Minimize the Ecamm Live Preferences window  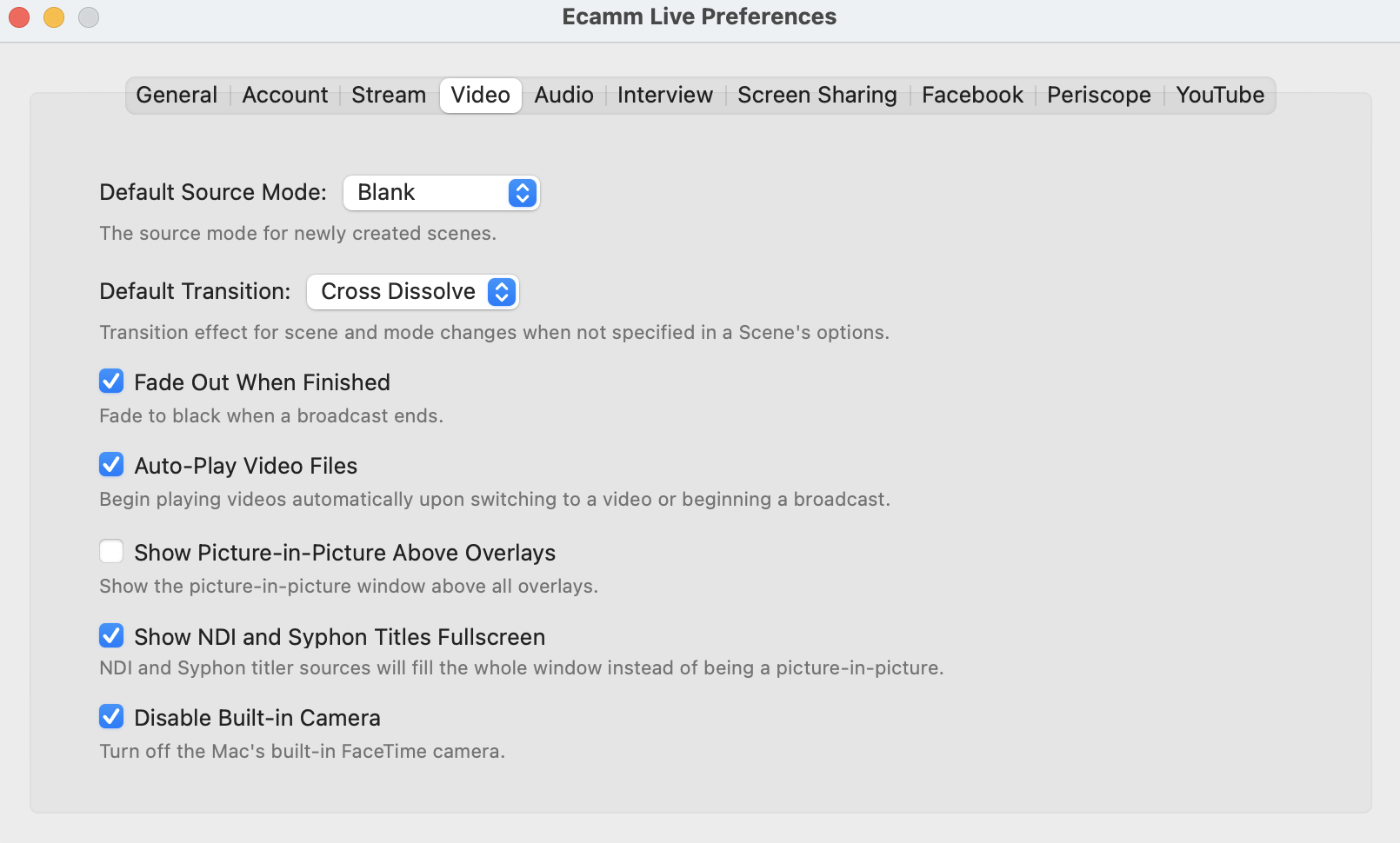pyautogui.click(x=53, y=16)
